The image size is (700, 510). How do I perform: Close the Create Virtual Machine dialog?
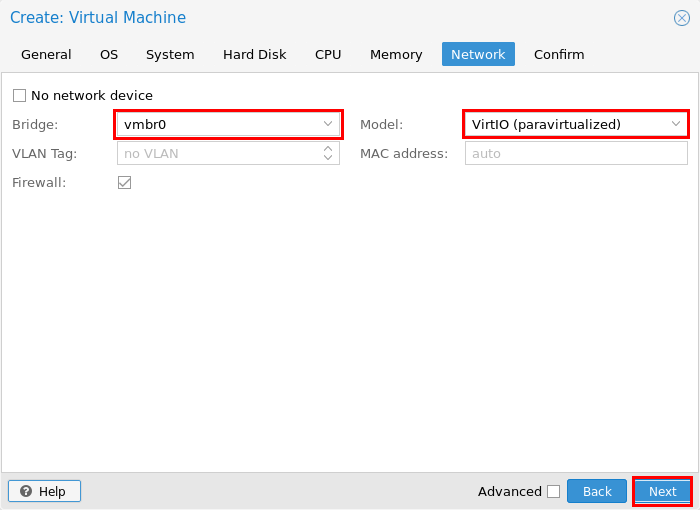pos(681,18)
